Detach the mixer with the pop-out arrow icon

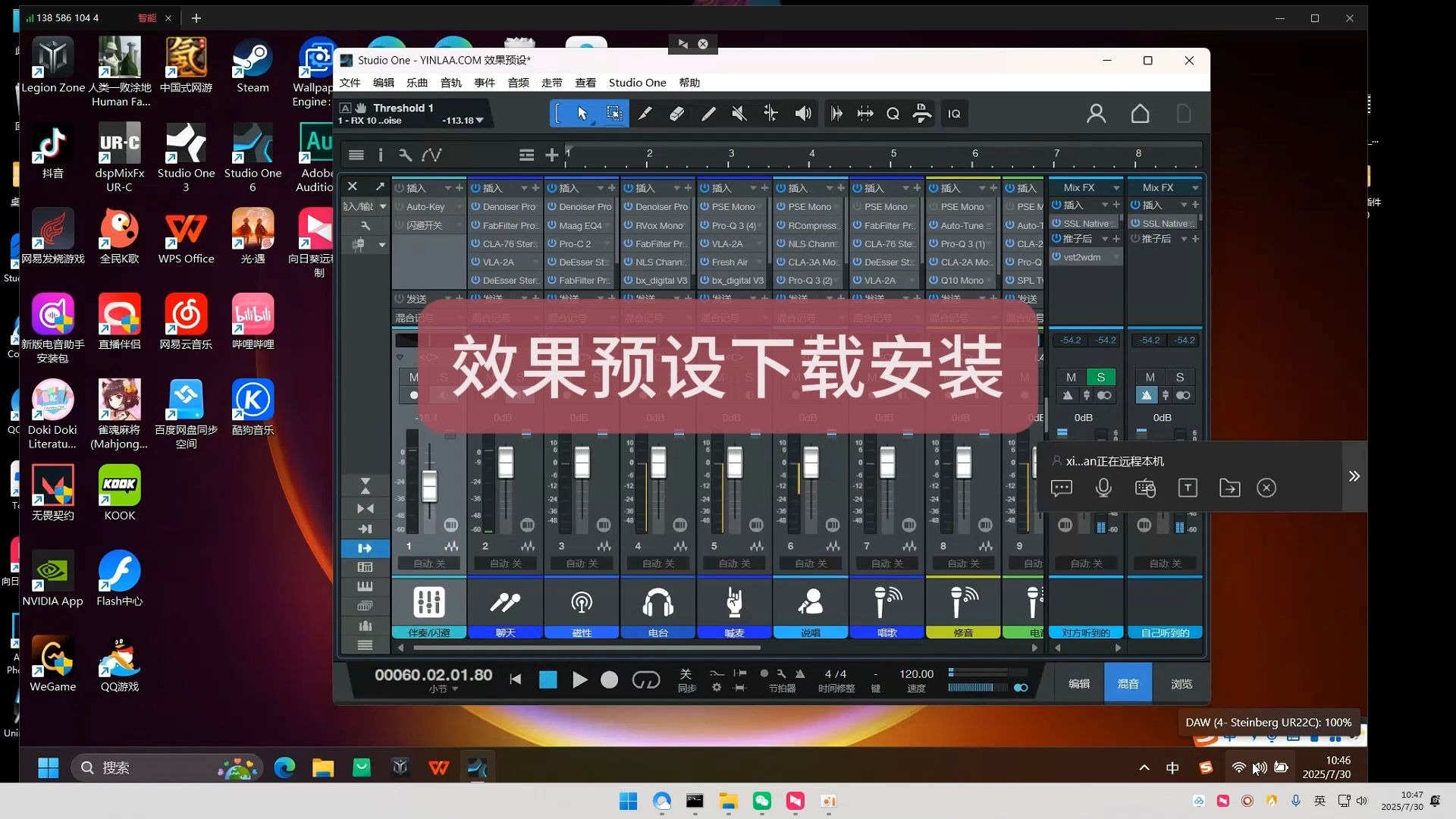point(379,187)
